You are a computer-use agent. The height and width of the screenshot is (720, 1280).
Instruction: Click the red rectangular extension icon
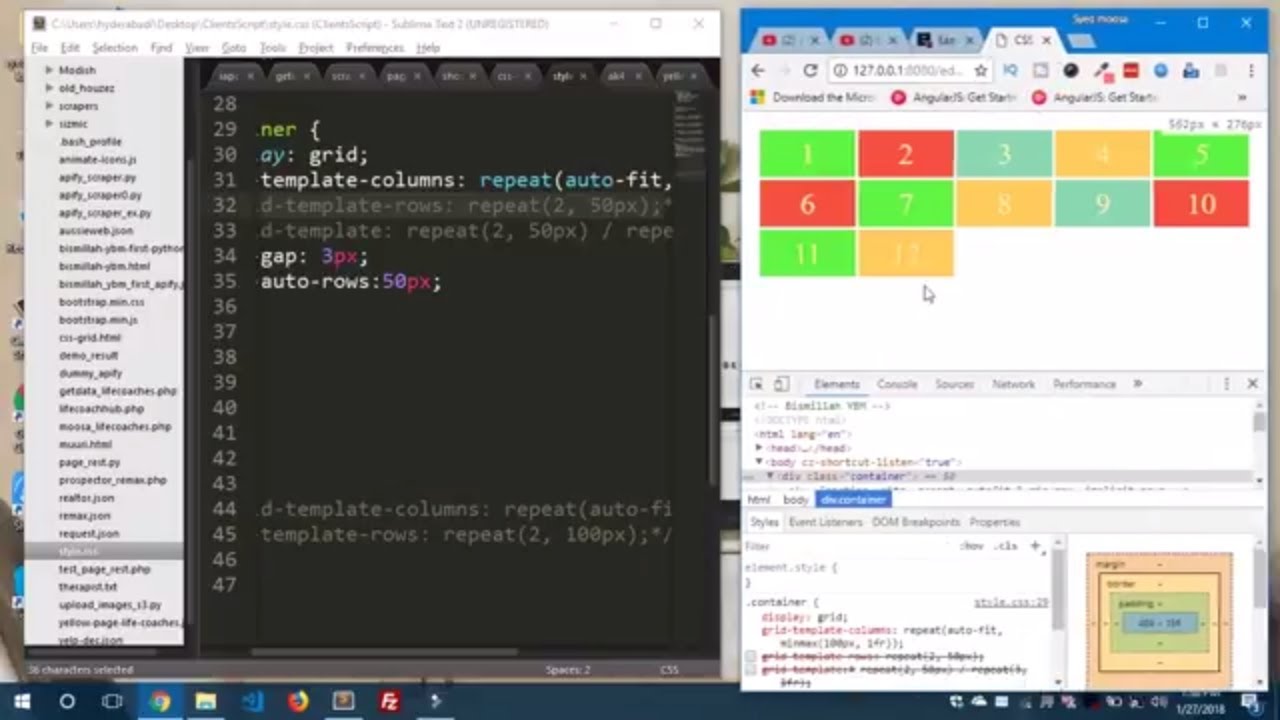tap(1131, 70)
